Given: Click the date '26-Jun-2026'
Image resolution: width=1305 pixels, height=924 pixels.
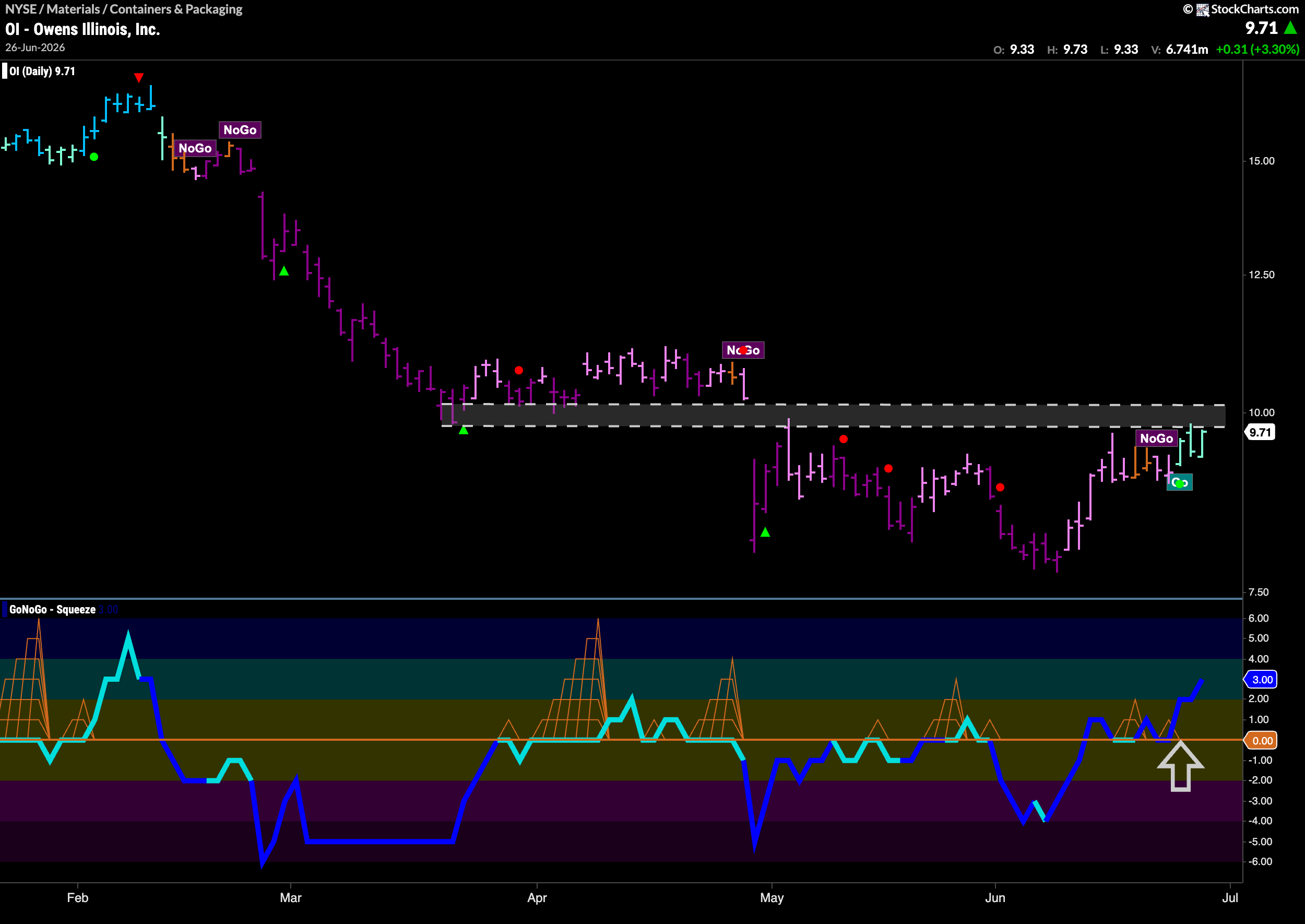Looking at the screenshot, I should (x=35, y=48).
